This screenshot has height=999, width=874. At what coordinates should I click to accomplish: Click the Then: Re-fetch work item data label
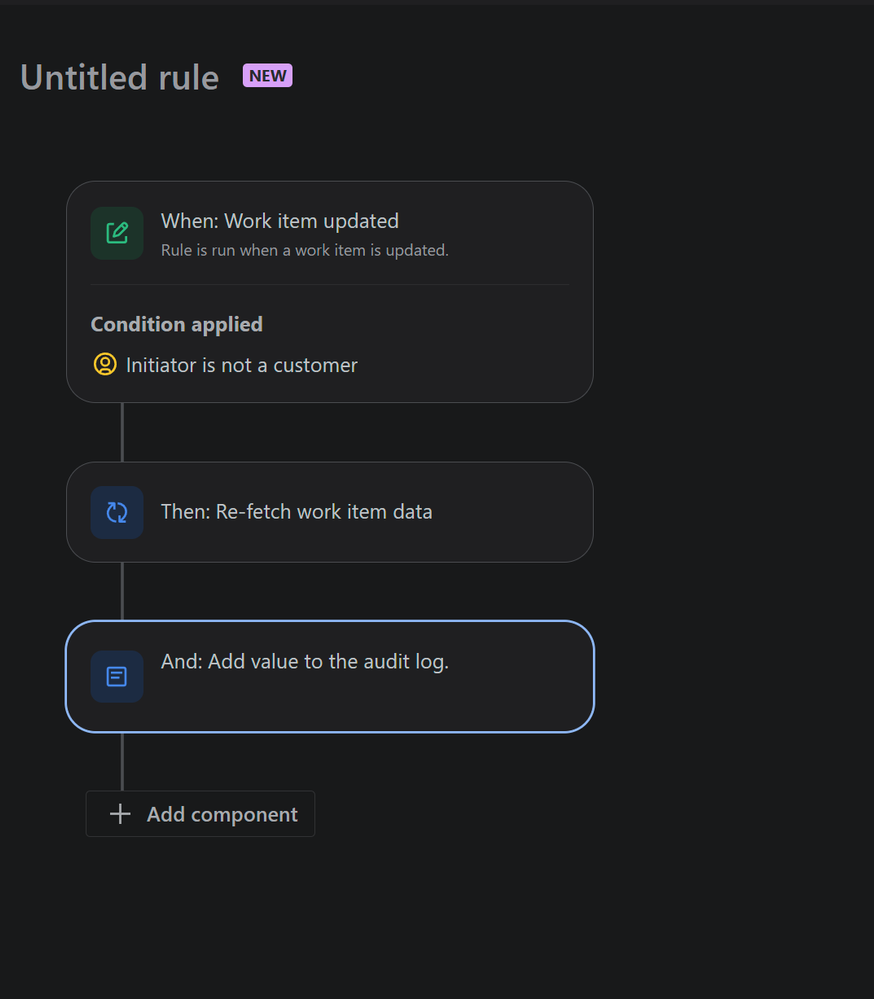(x=296, y=512)
